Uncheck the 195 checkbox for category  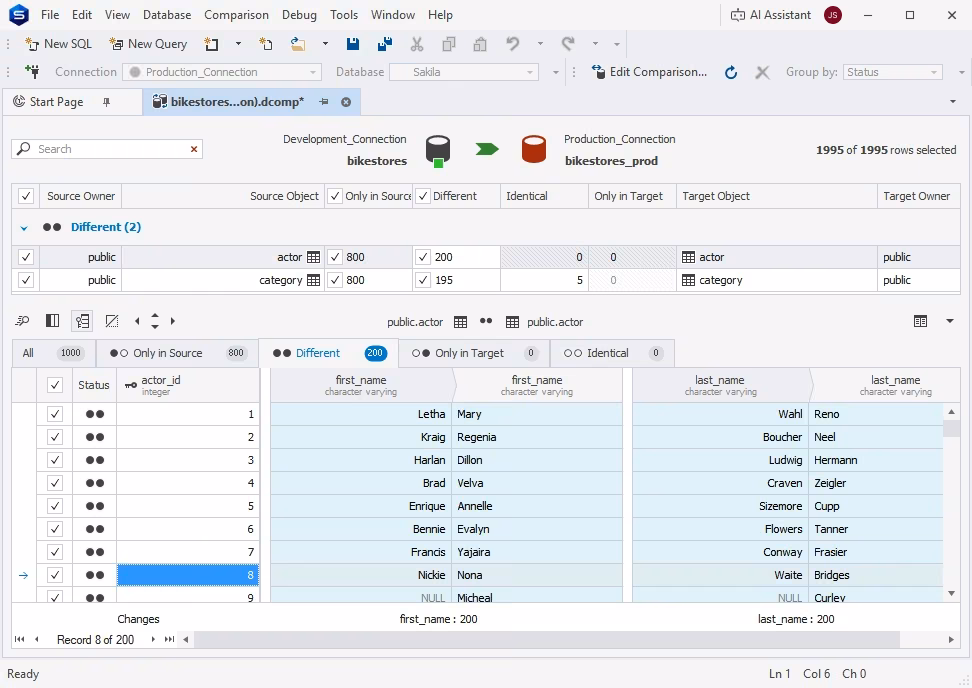point(423,280)
